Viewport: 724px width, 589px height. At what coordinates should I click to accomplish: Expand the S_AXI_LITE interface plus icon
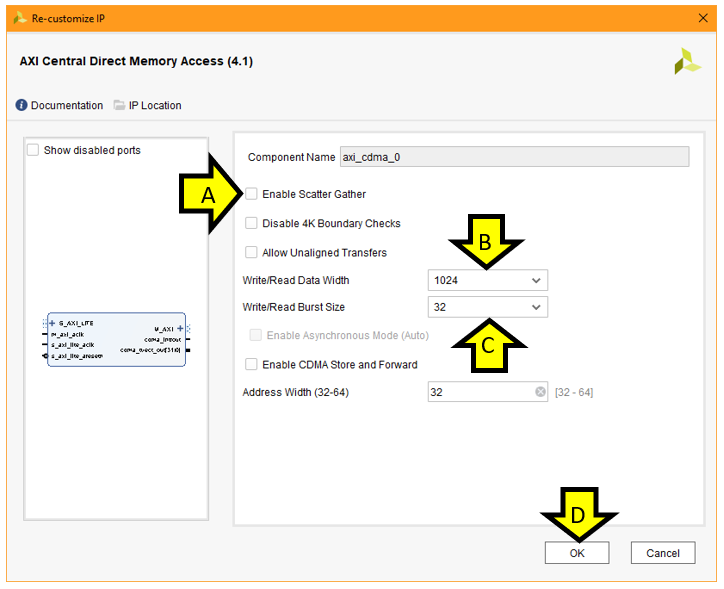tap(52, 323)
